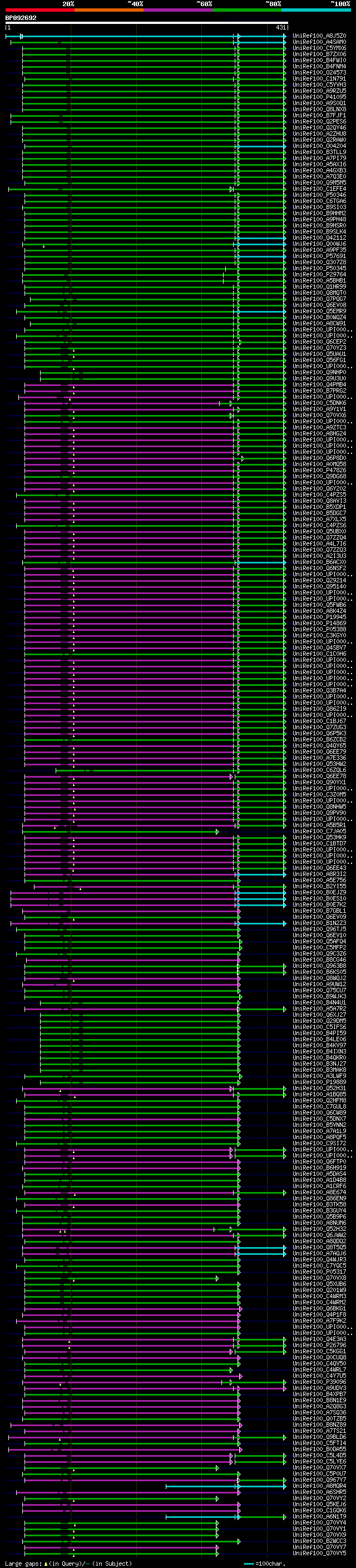The image size is (356, 1568).
Task: Select the label UniRef100_Q6CEP2
Action: (x=319, y=342)
